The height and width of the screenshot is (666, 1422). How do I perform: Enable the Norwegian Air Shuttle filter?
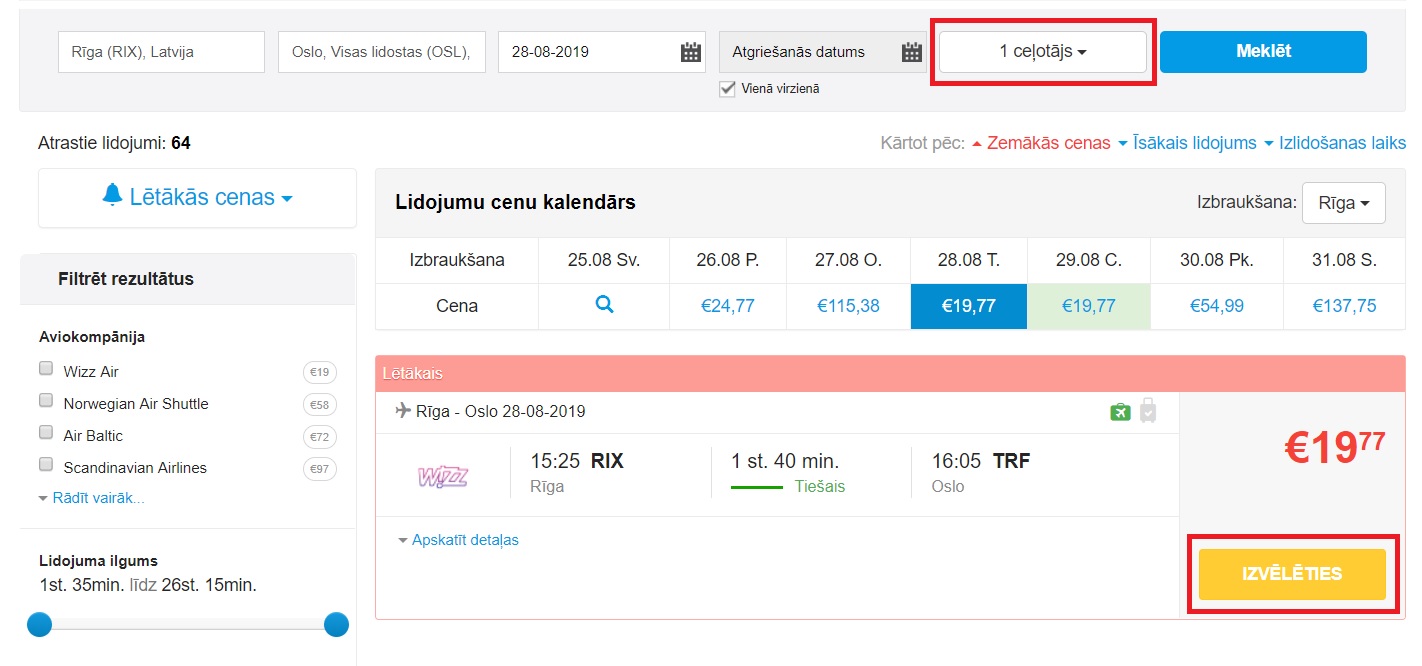pos(46,401)
